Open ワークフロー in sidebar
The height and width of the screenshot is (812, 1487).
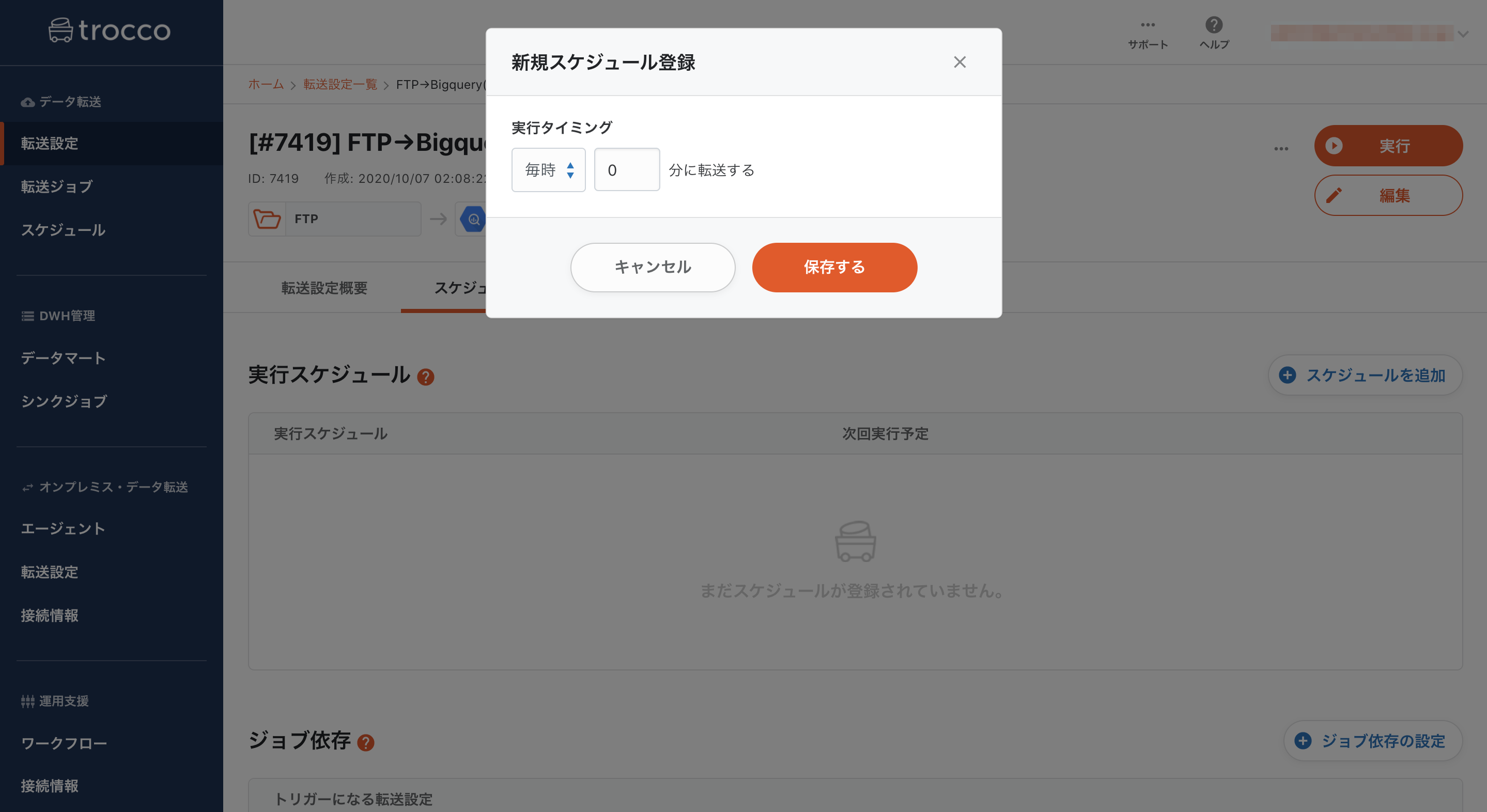pyautogui.click(x=112, y=743)
